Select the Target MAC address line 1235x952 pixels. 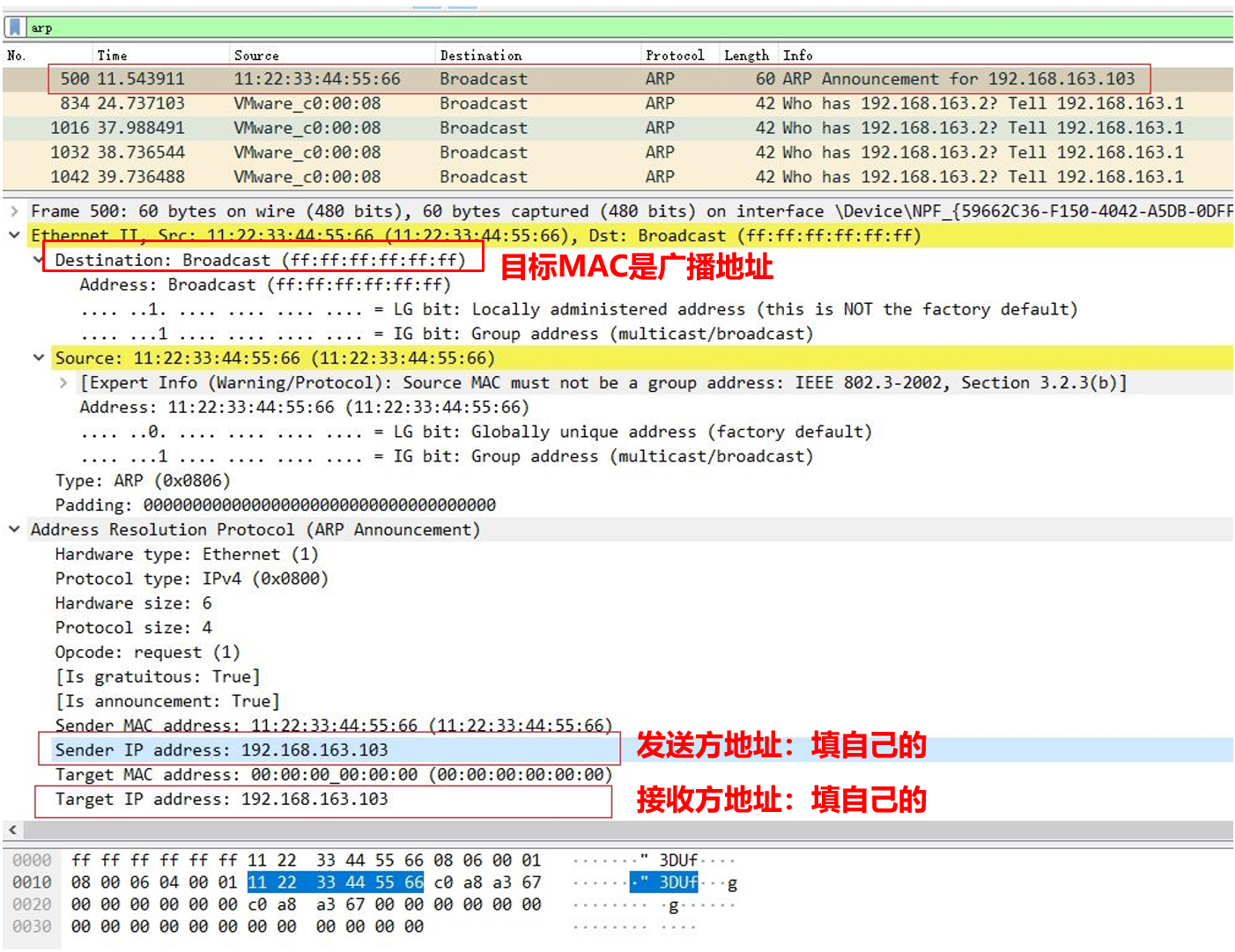click(334, 775)
